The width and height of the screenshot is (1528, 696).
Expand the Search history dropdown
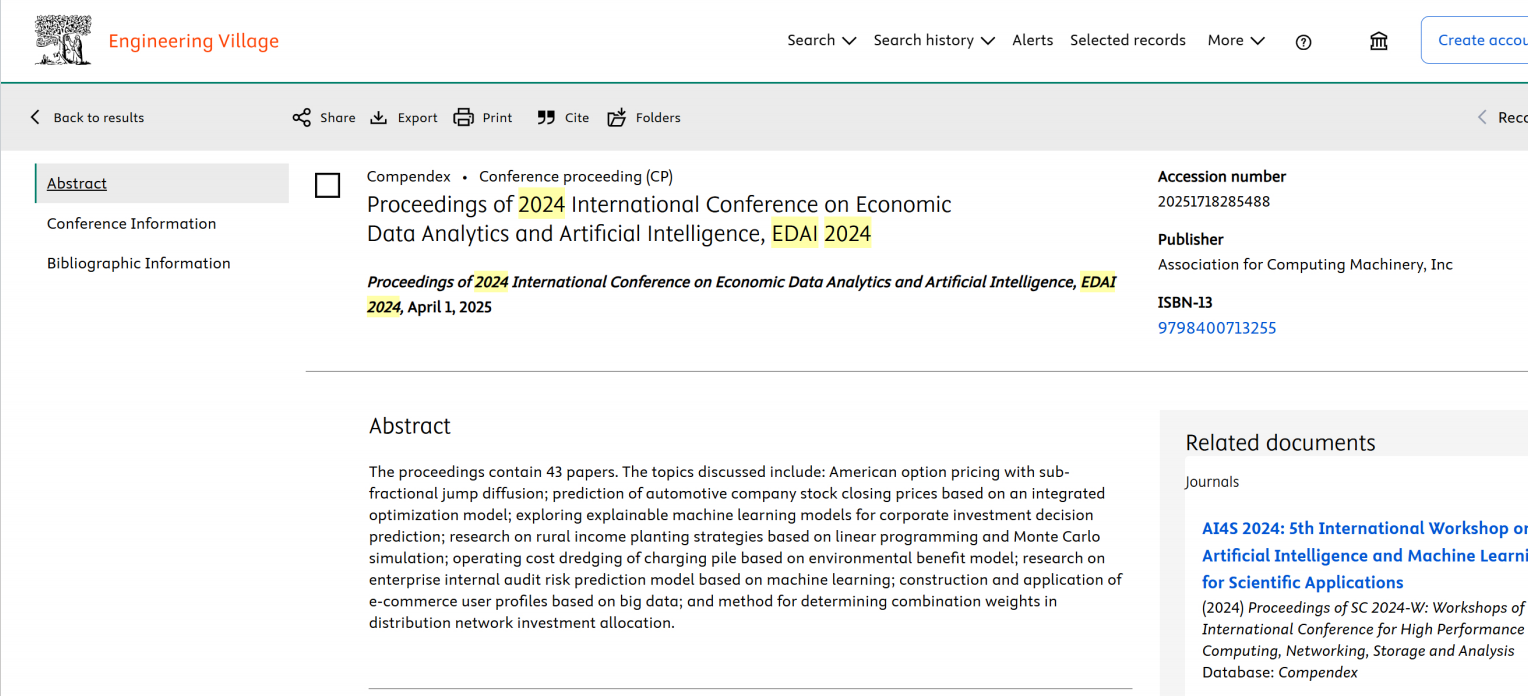tap(934, 40)
